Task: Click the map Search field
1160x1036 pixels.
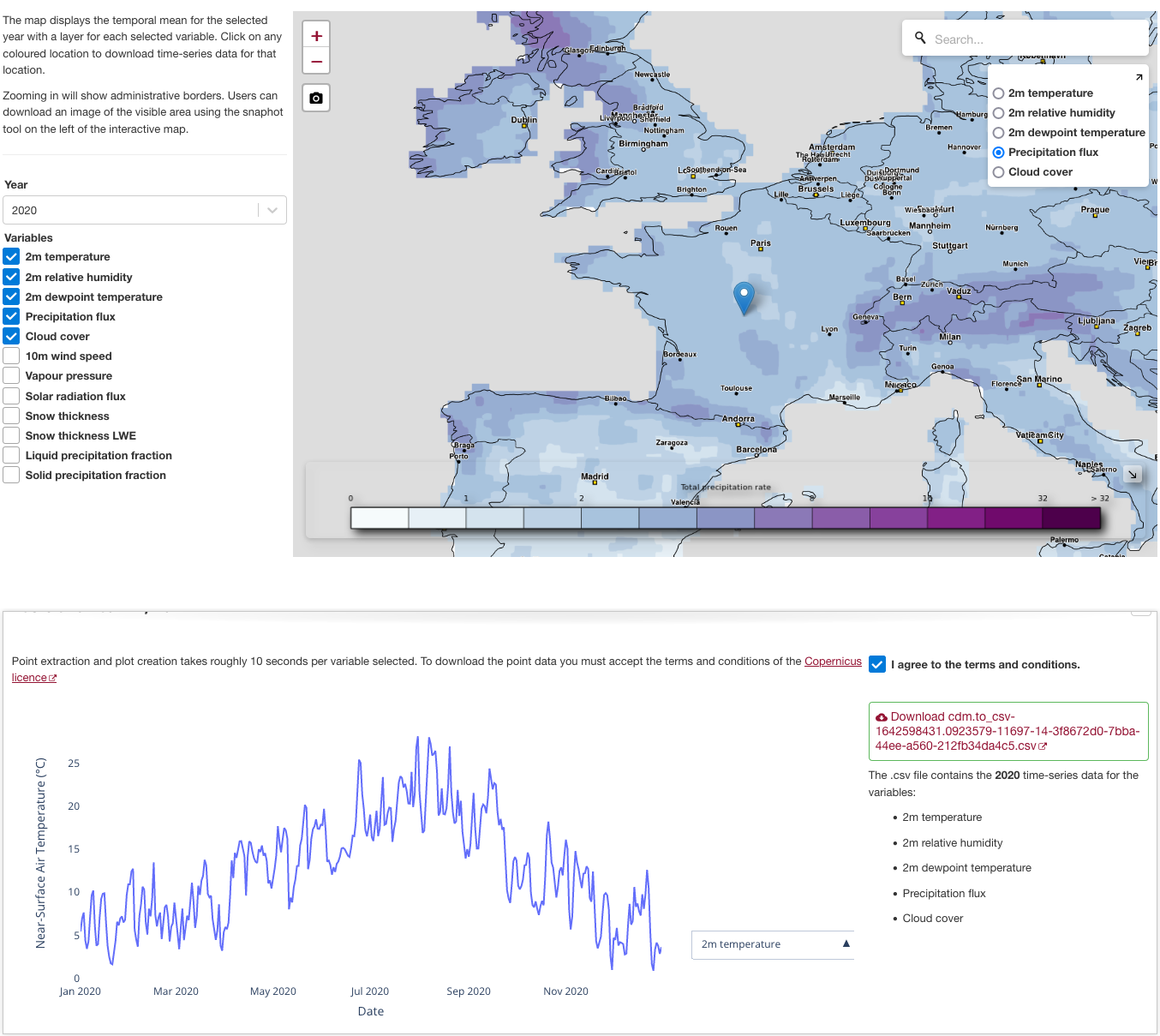Action: pyautogui.click(x=1025, y=39)
